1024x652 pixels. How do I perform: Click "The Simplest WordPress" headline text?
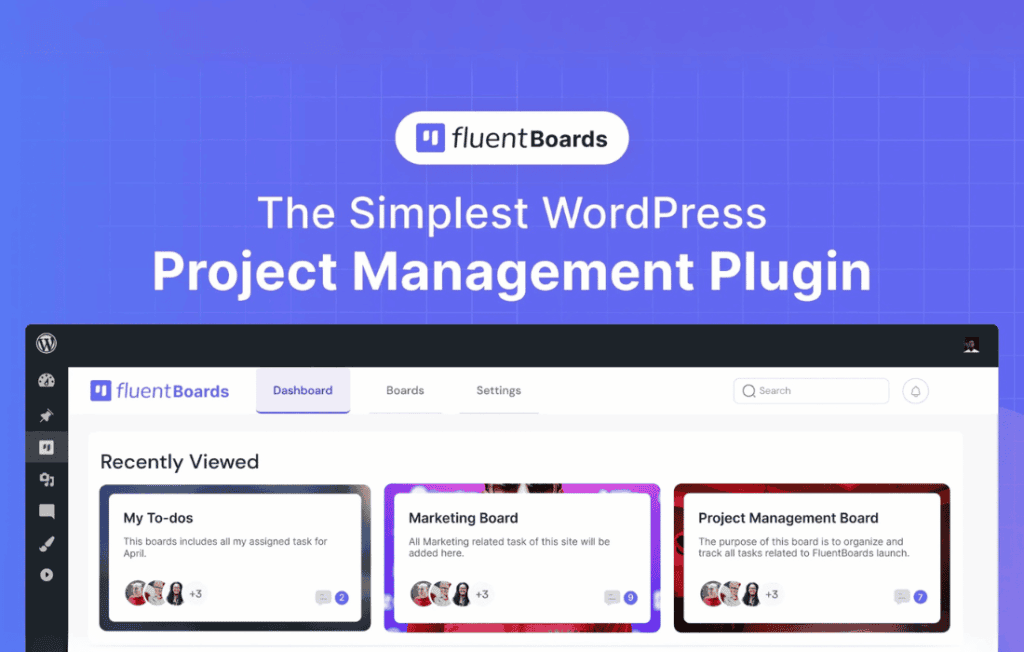512,213
